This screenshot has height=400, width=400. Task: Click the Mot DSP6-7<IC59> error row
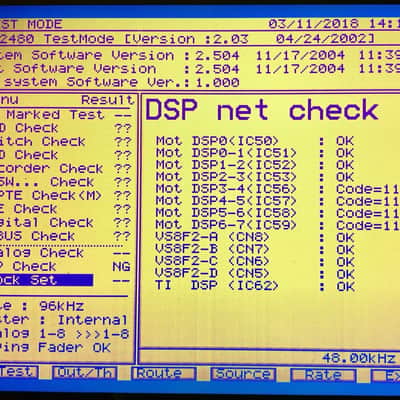[277, 225]
